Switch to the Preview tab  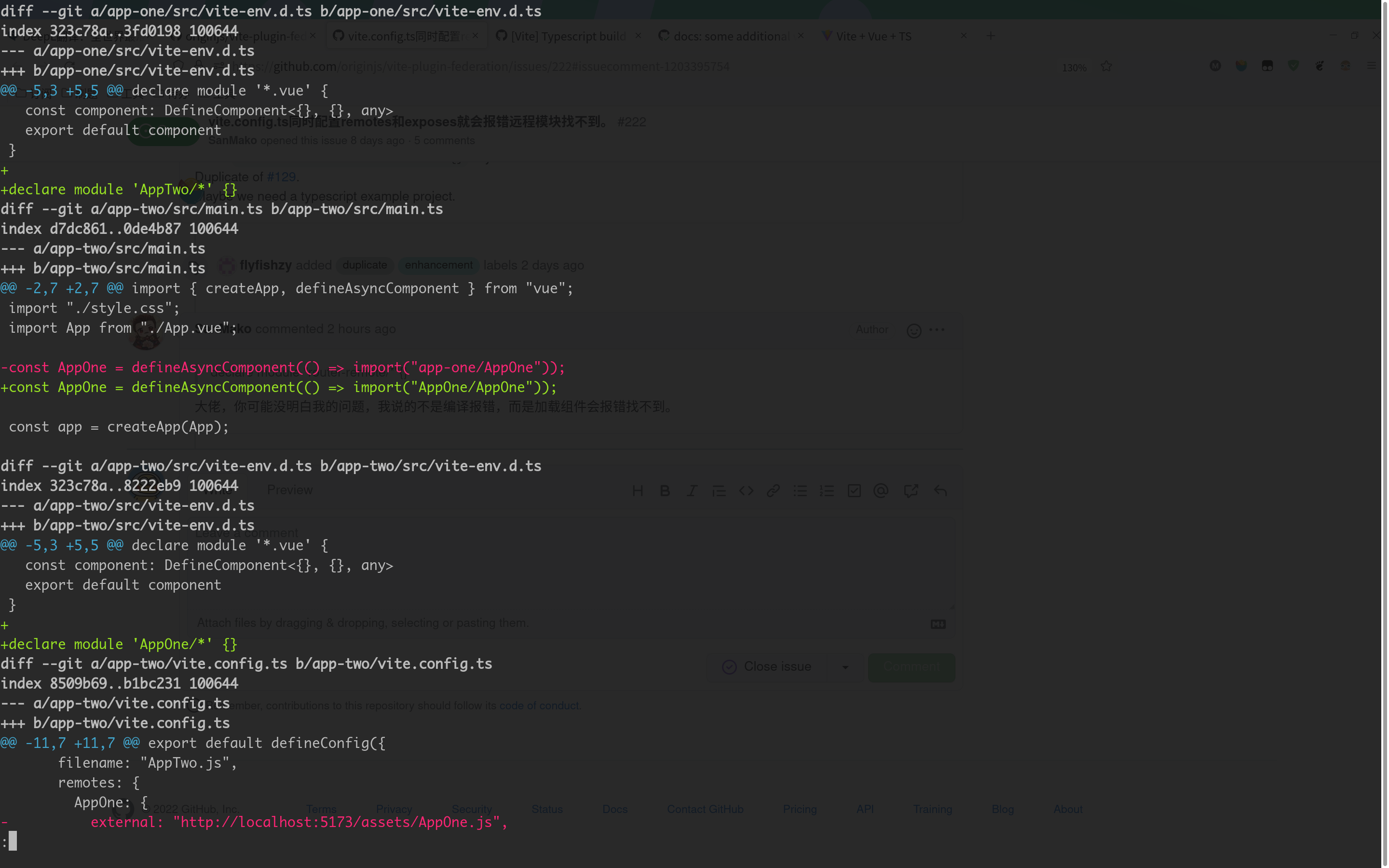point(290,489)
